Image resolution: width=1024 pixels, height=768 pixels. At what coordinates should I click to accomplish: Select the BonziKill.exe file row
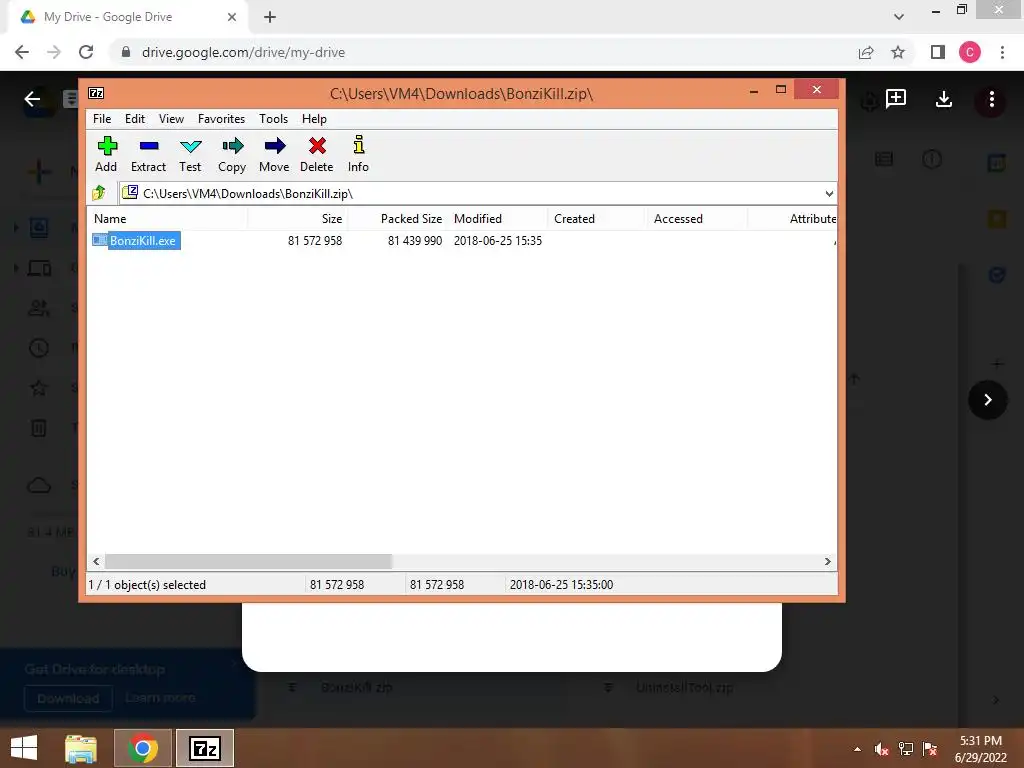pyautogui.click(x=136, y=240)
